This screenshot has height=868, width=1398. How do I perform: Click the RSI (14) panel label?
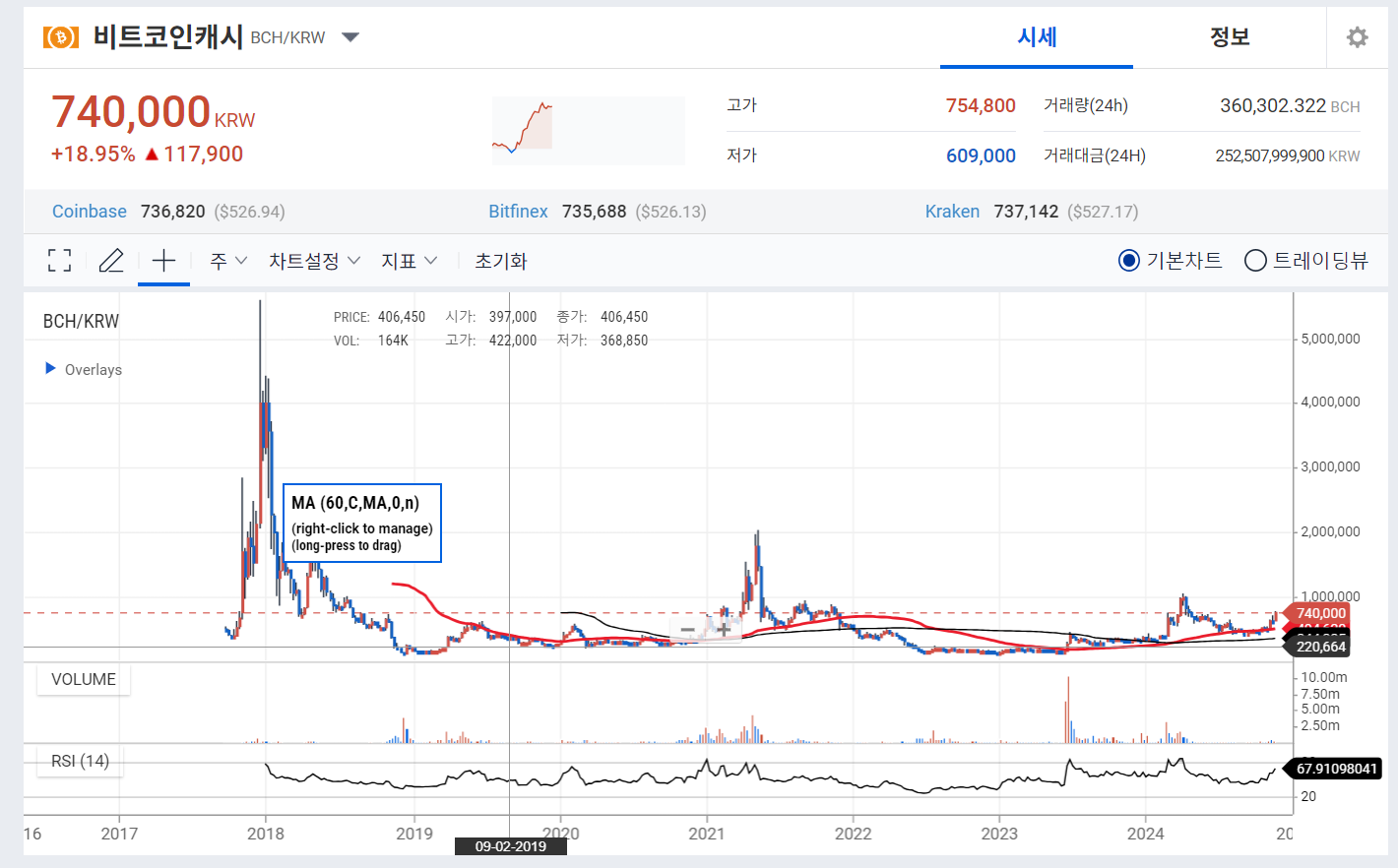[x=80, y=761]
